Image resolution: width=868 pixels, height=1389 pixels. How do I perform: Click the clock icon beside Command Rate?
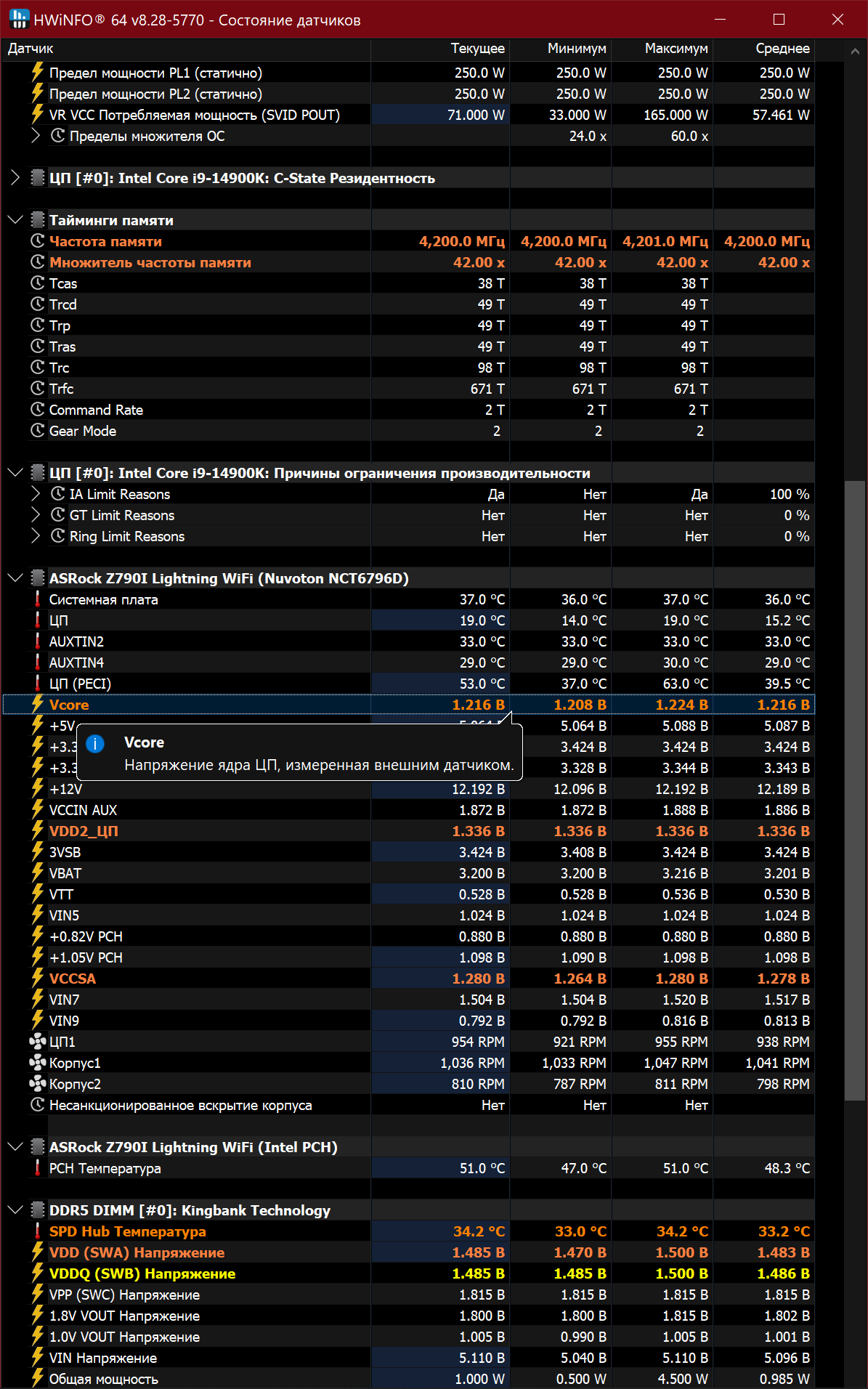click(x=38, y=410)
